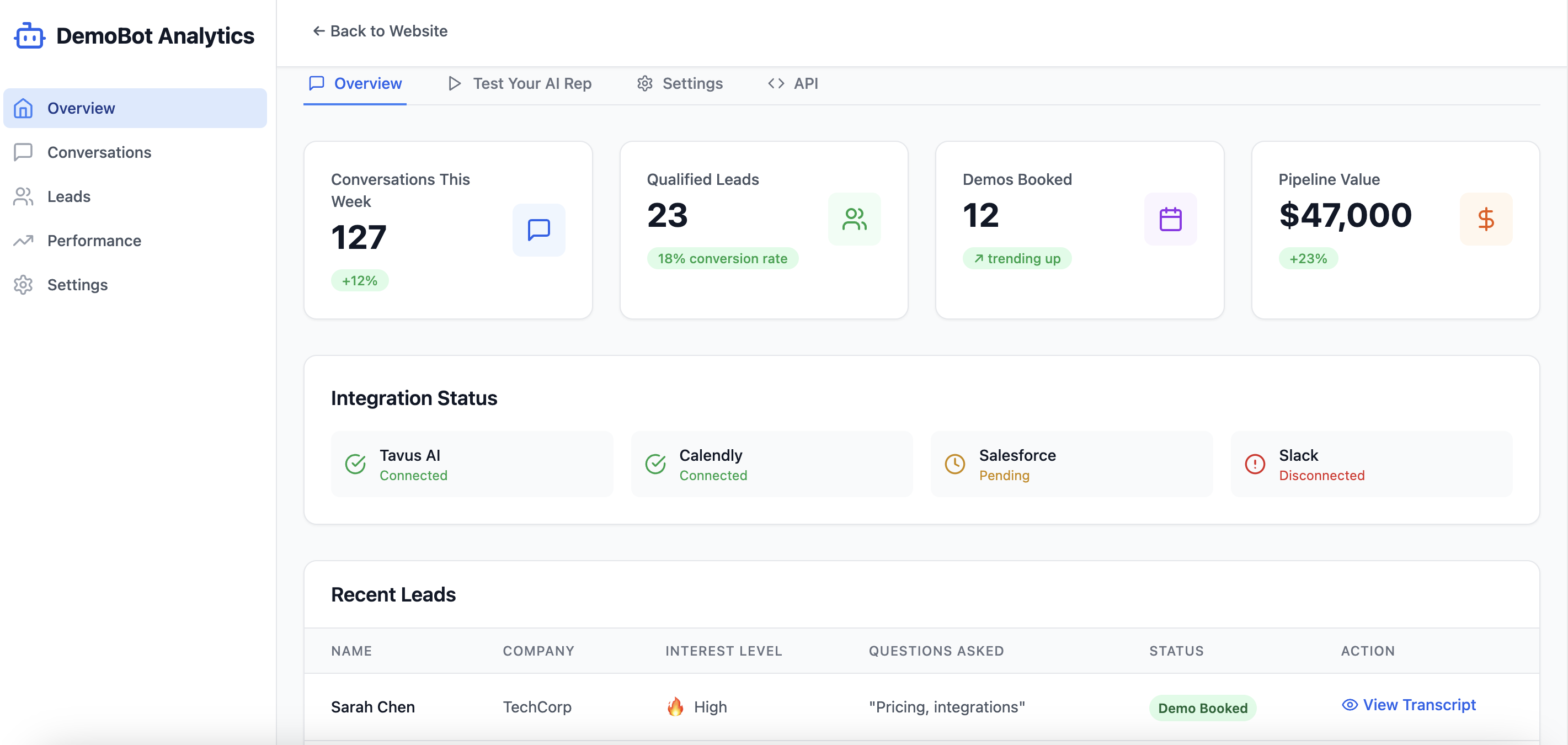This screenshot has height=745, width=1568.
Task: Click the 18% conversion rate badge
Action: coord(722,259)
